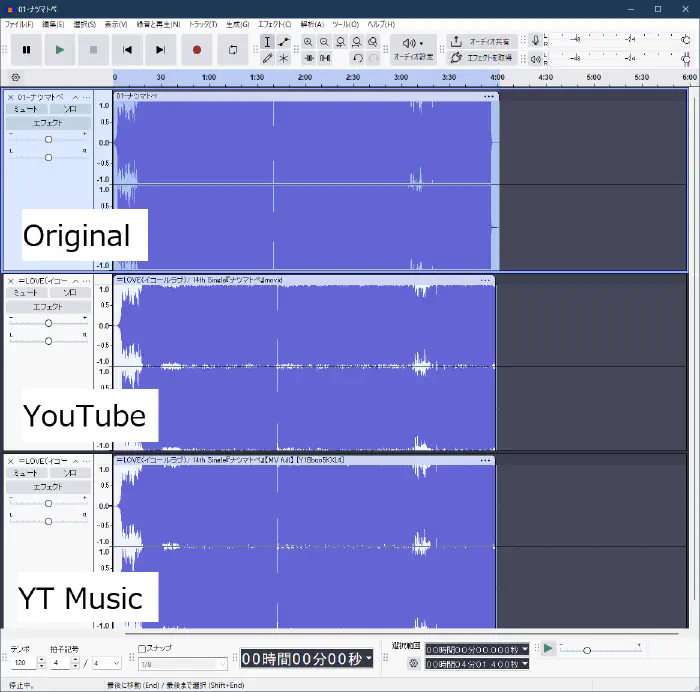Open the ファイル(F) menu
This screenshot has height=692, width=700.
point(19,24)
